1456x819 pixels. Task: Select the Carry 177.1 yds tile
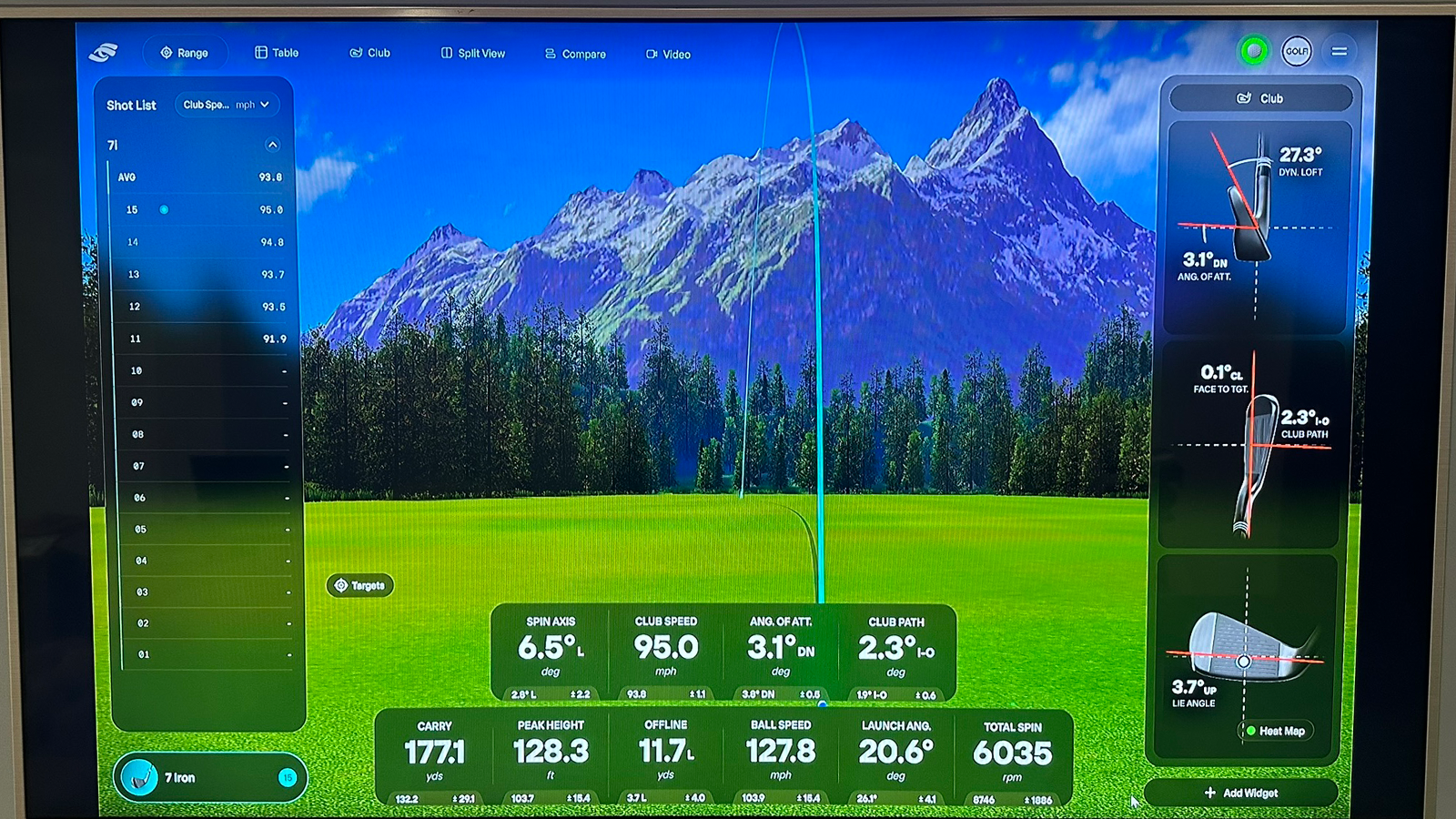[x=434, y=758]
